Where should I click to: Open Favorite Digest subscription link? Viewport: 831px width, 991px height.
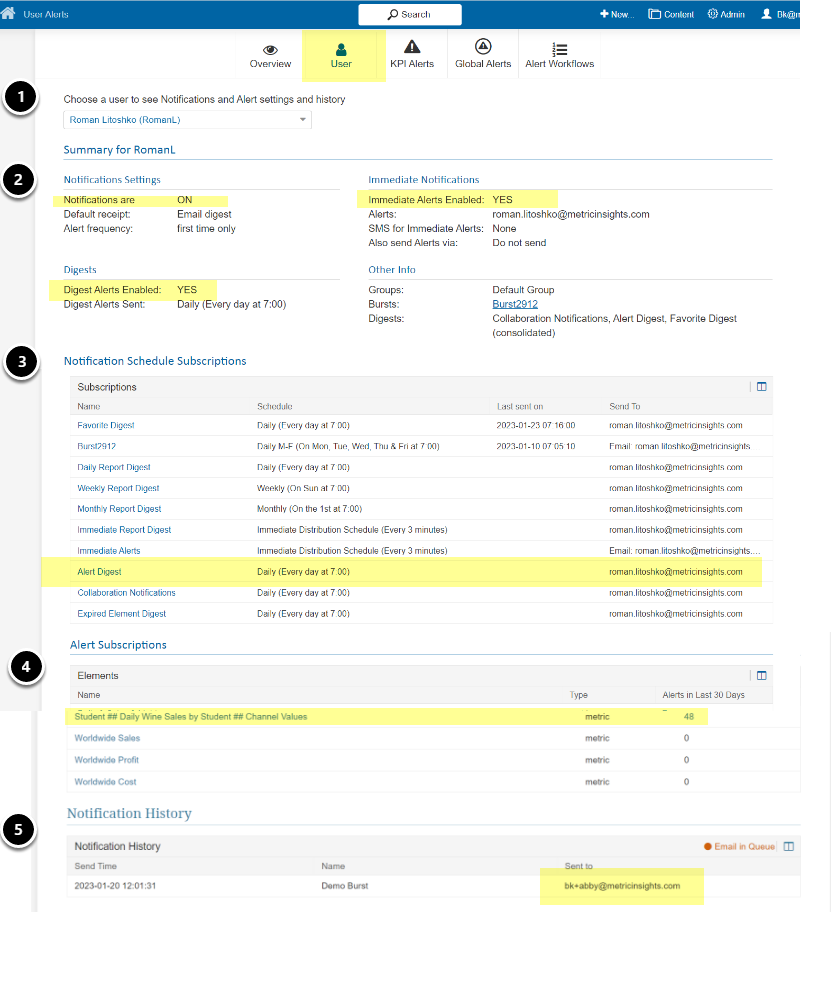coord(106,425)
